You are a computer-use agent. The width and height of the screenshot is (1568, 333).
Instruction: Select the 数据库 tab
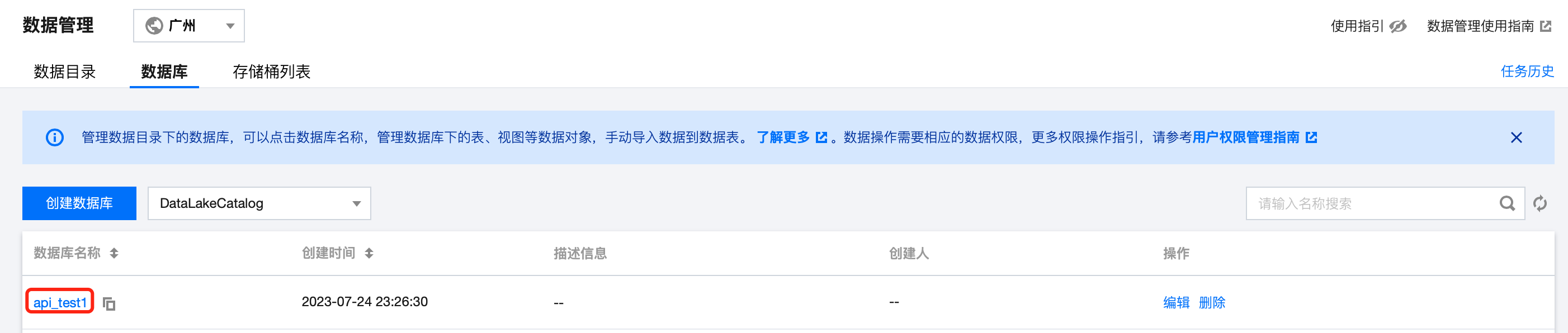point(164,72)
